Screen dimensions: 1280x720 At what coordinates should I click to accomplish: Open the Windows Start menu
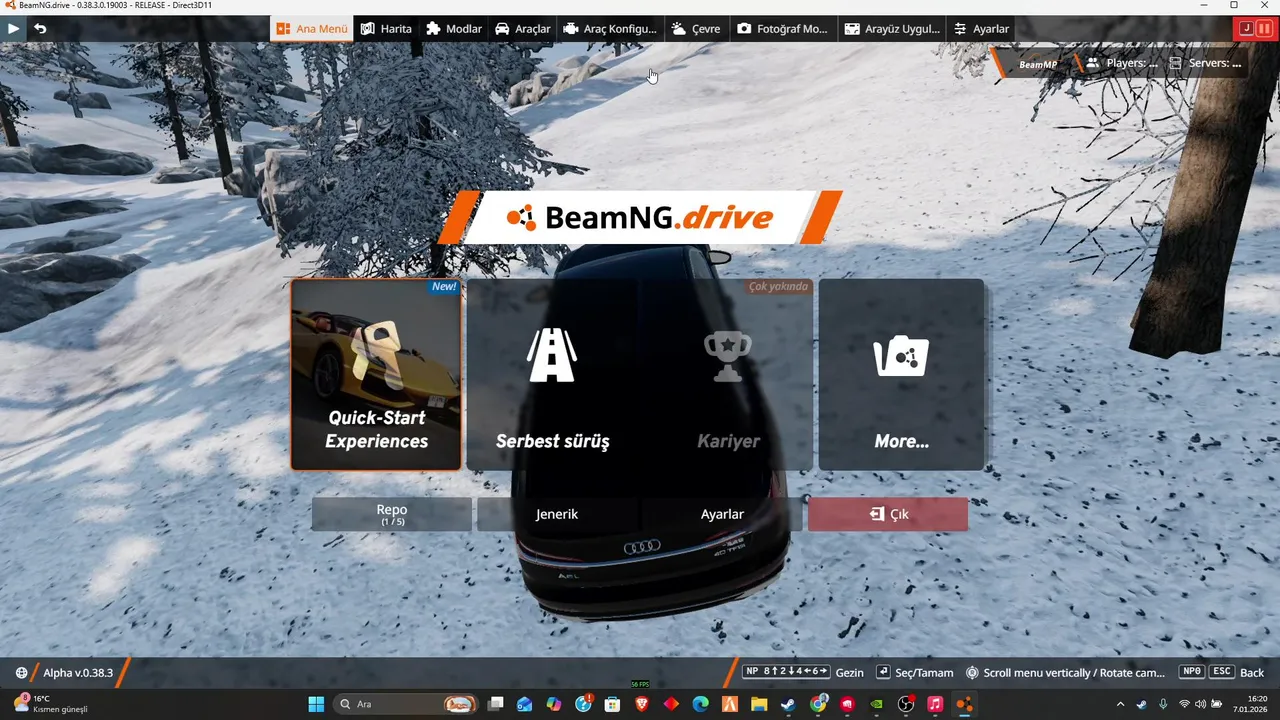(317, 704)
